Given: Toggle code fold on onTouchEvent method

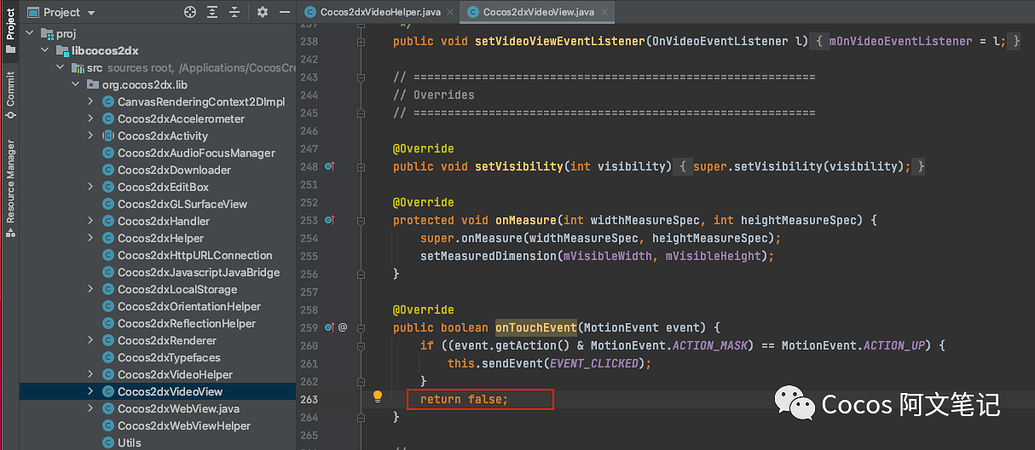Looking at the screenshot, I should [363, 327].
